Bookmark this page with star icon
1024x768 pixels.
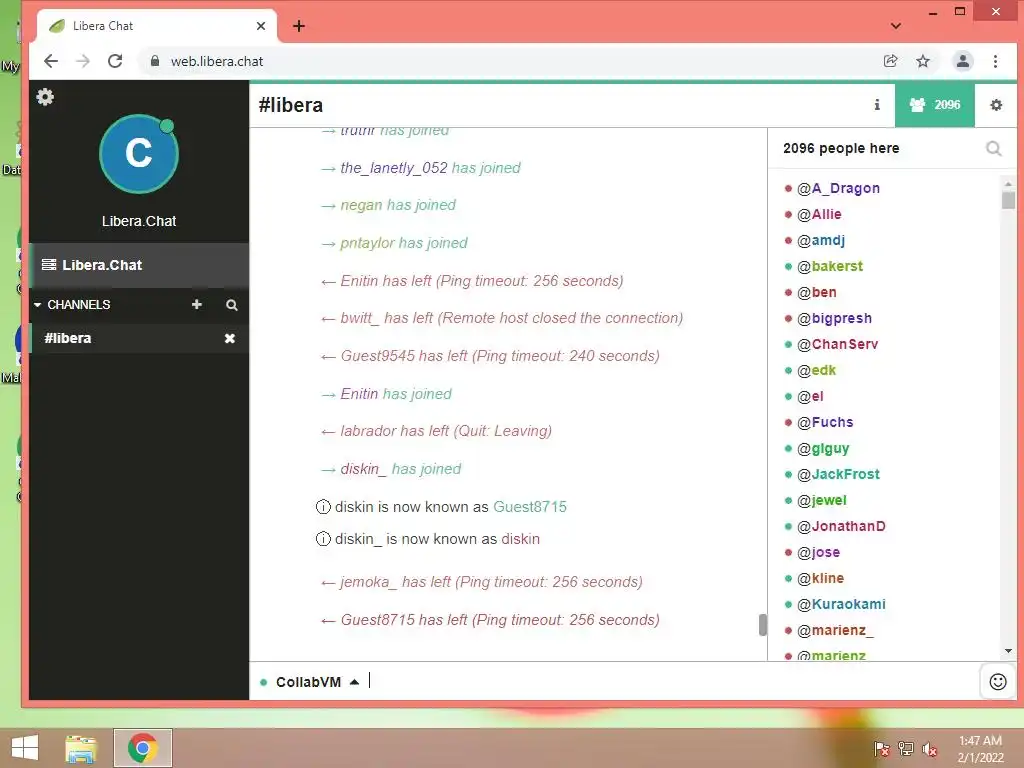923,61
